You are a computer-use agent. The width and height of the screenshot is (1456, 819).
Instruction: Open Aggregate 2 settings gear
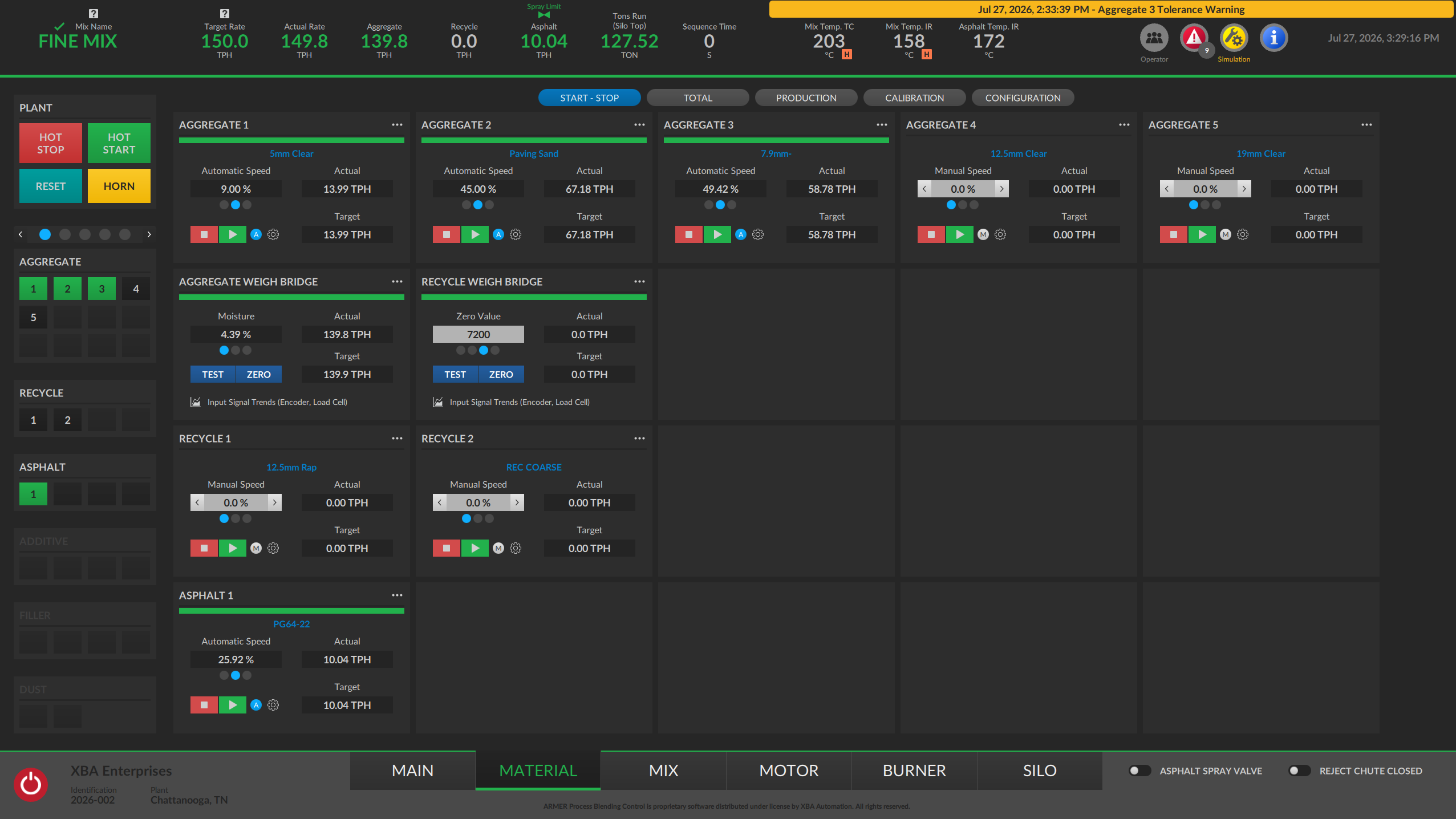coord(516,234)
